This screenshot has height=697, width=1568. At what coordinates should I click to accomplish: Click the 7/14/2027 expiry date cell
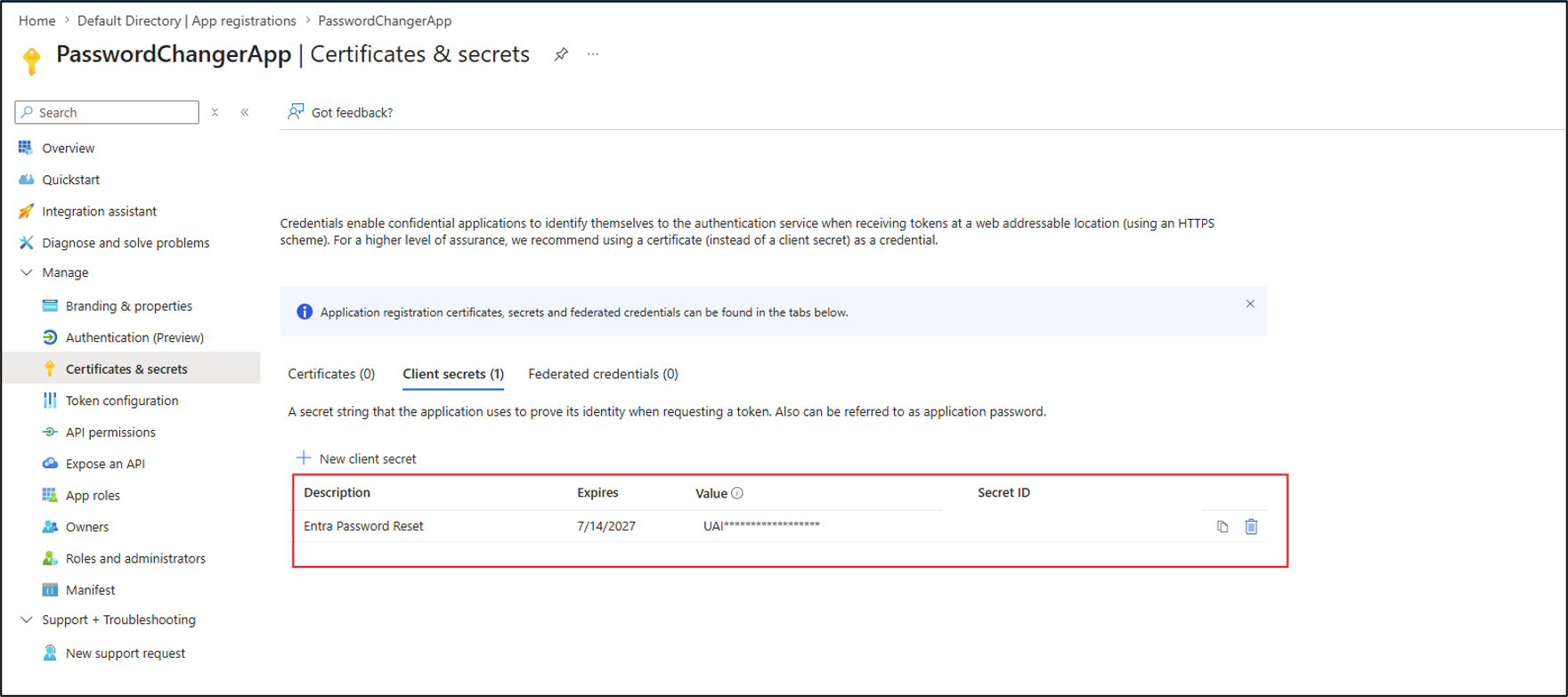606,526
